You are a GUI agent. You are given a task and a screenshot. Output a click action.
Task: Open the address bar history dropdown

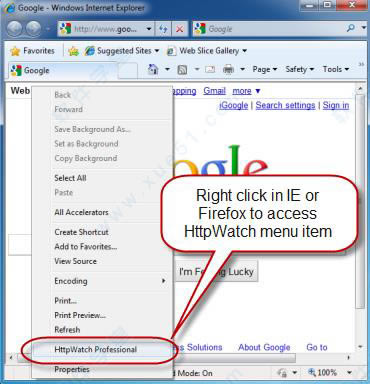149,29
